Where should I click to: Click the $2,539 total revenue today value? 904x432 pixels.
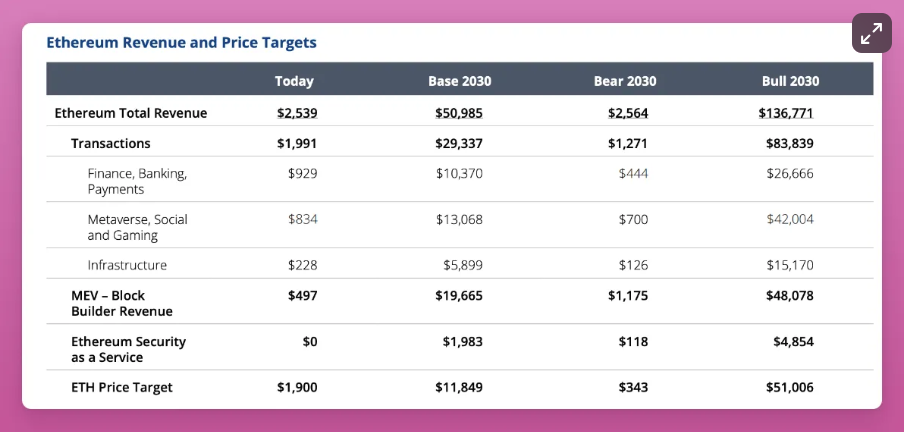297,113
